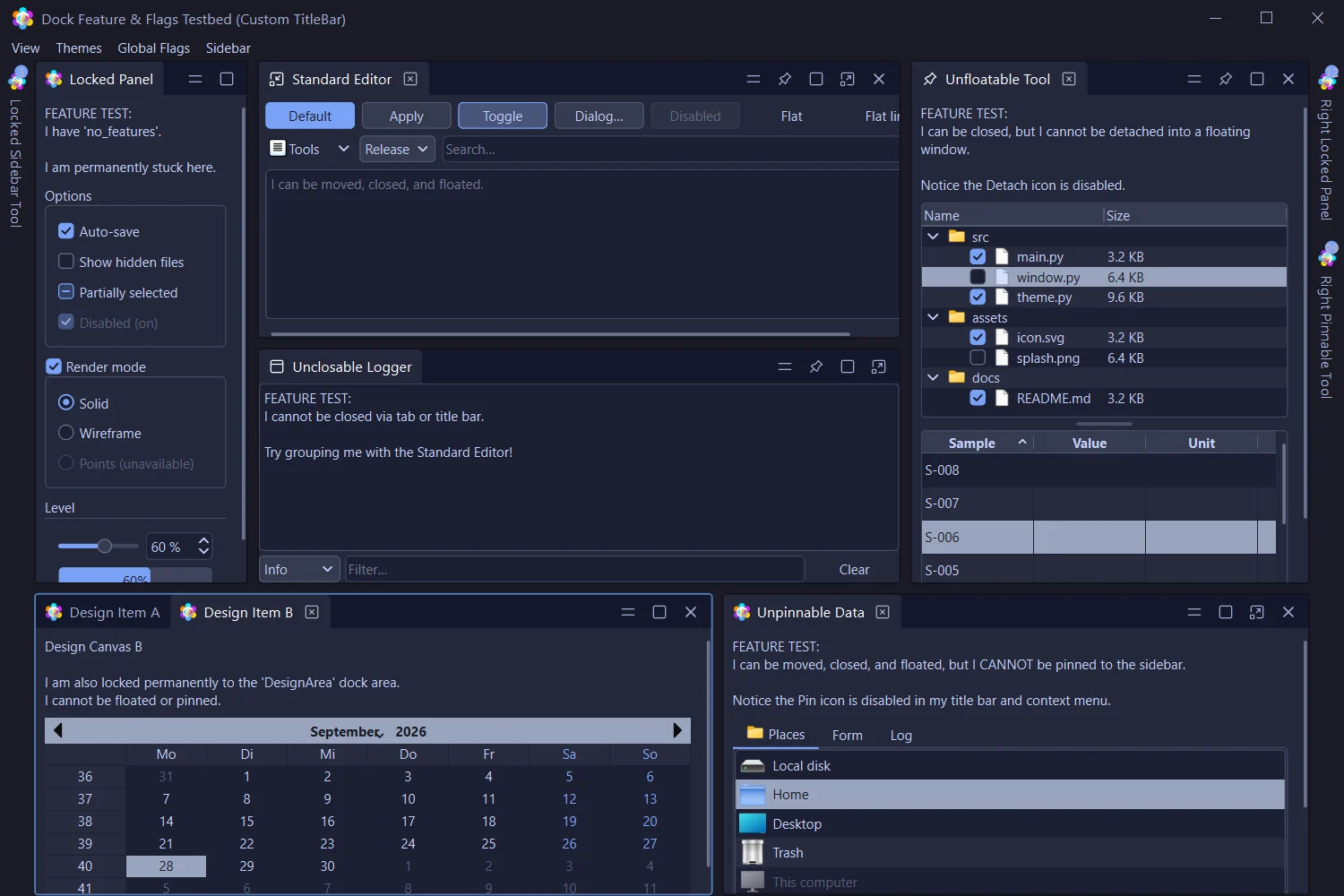
Task: Click the Default button
Action: (x=310, y=116)
